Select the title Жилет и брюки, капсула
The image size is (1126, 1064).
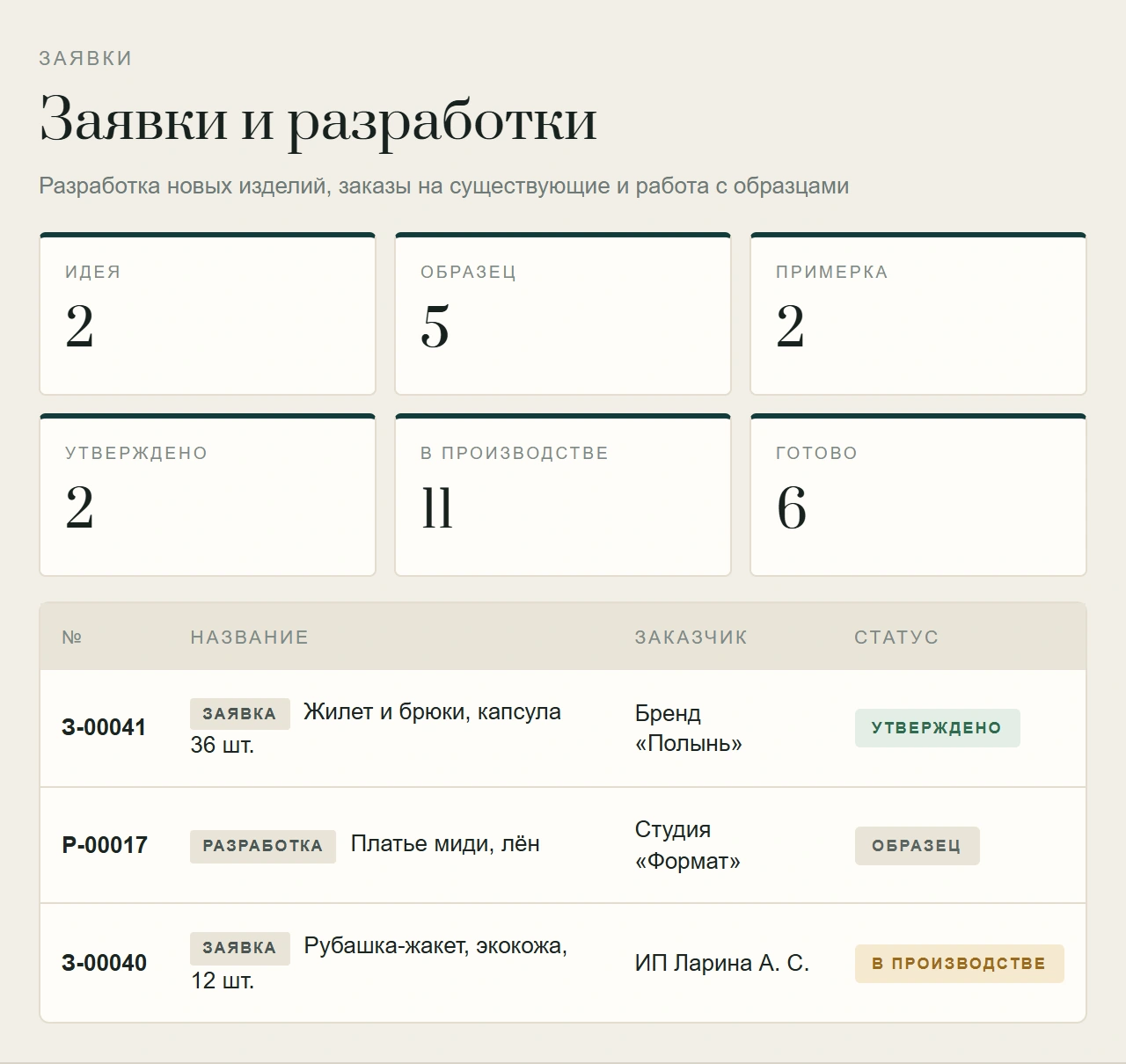[432, 712]
